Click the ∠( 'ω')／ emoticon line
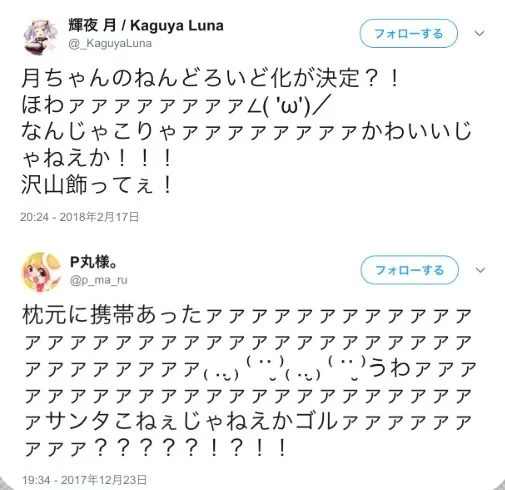Screen dimensions: 505x490 click(x=175, y=105)
